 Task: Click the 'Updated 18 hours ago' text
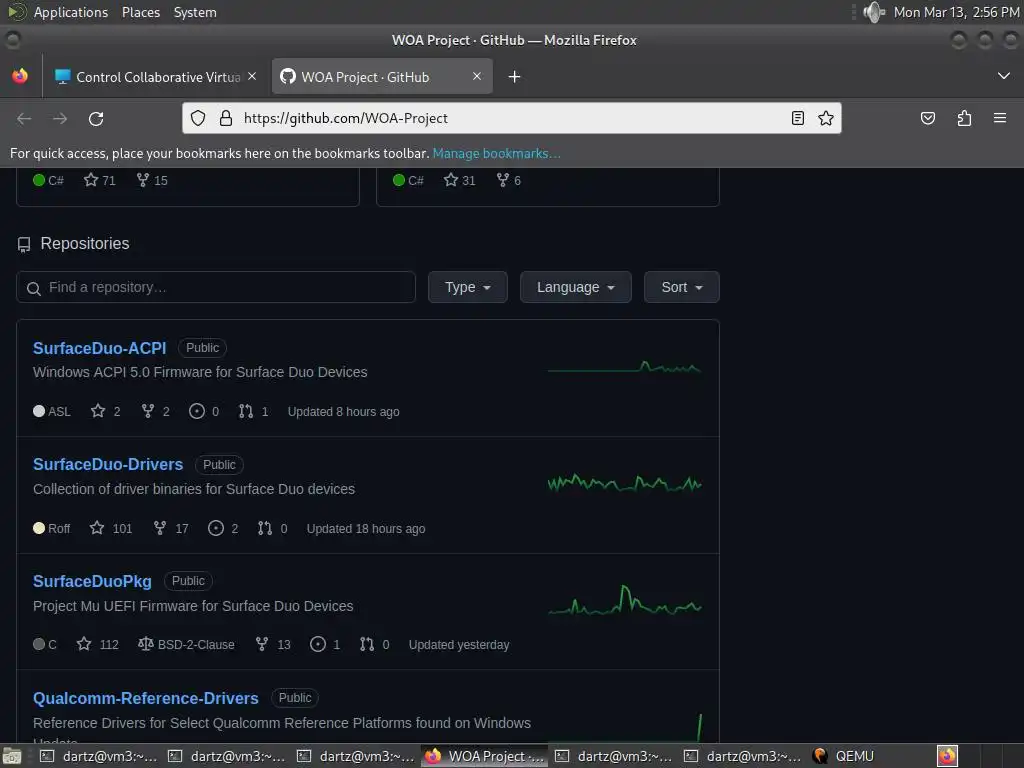tap(366, 529)
